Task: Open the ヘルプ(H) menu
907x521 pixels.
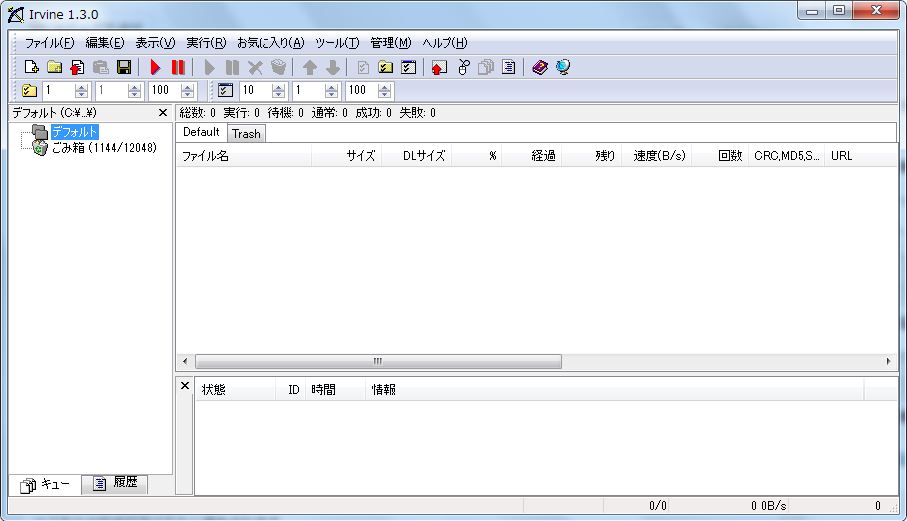Action: [x=444, y=43]
